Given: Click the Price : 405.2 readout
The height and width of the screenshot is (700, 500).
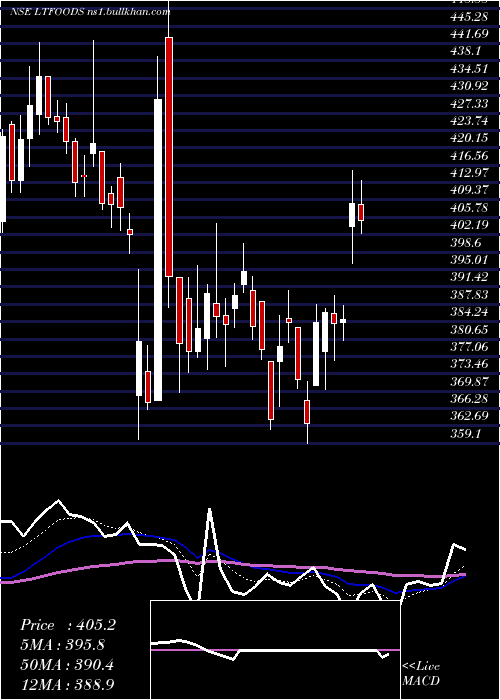Looking at the screenshot, I should 68,625.
